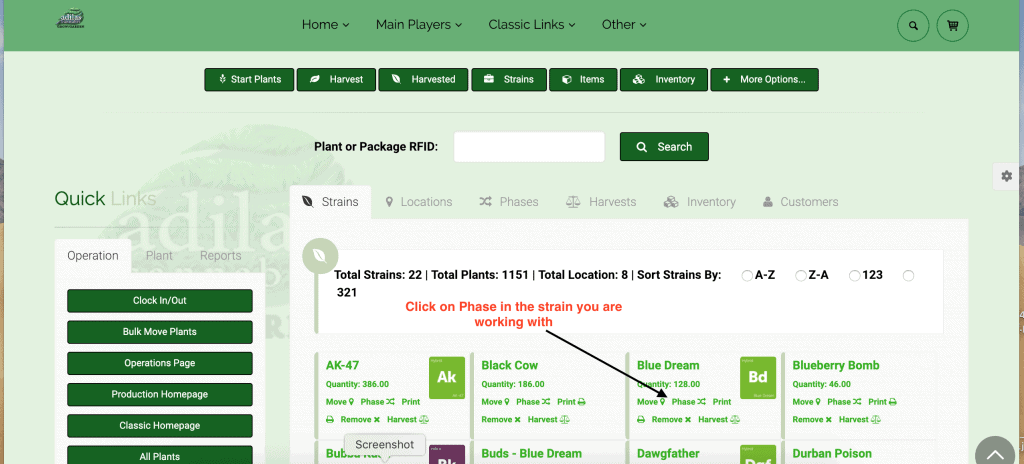This screenshot has width=1024, height=464.
Task: Open the shopping cart icon
Action: point(952,26)
